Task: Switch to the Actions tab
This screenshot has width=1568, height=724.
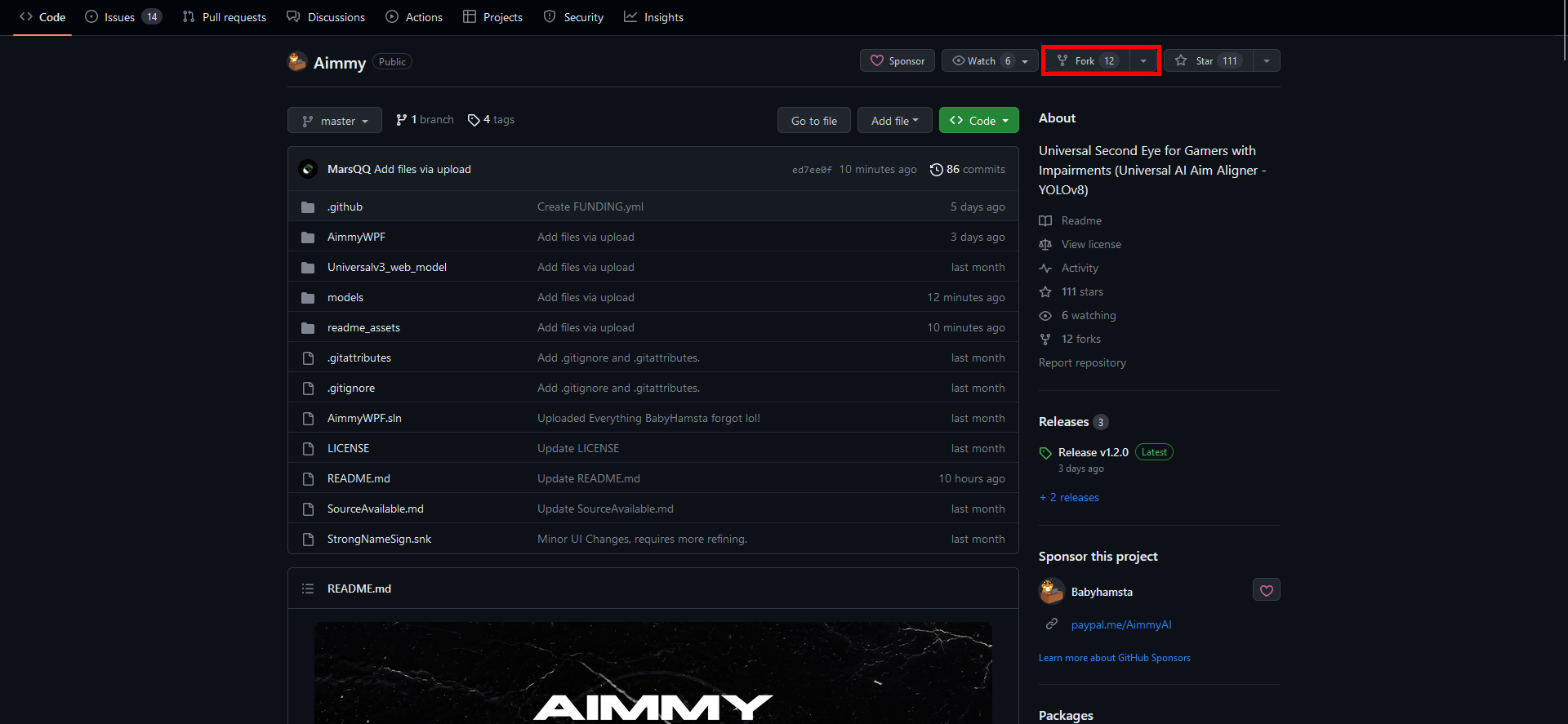Action: click(414, 17)
